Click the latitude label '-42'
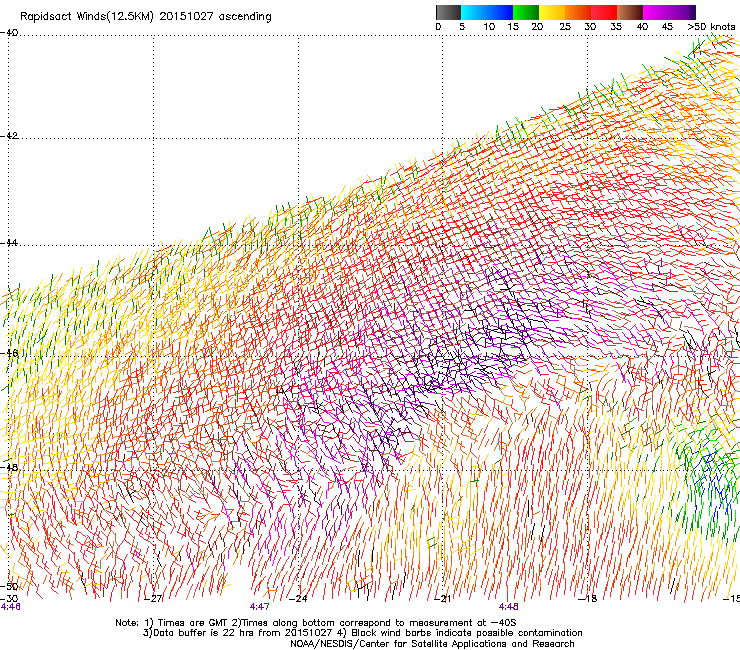This screenshot has height=650, width=740. (9, 136)
